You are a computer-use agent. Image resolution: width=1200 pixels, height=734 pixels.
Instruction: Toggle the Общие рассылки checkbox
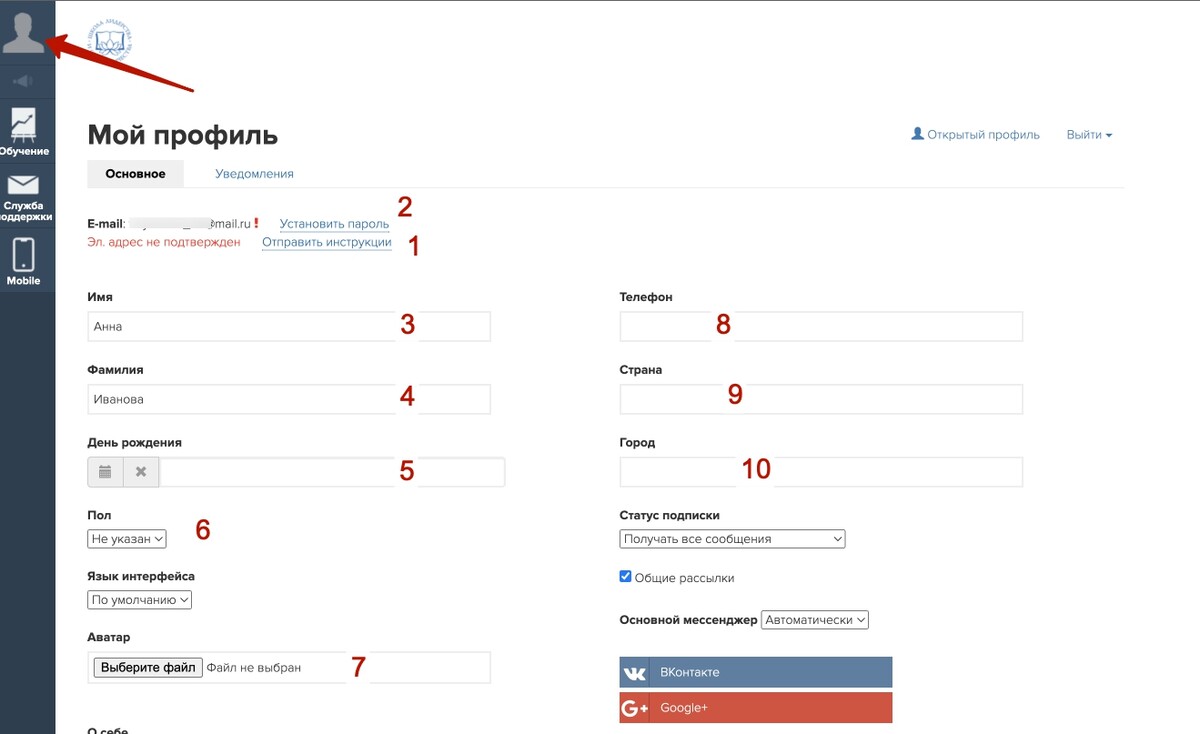tap(626, 577)
